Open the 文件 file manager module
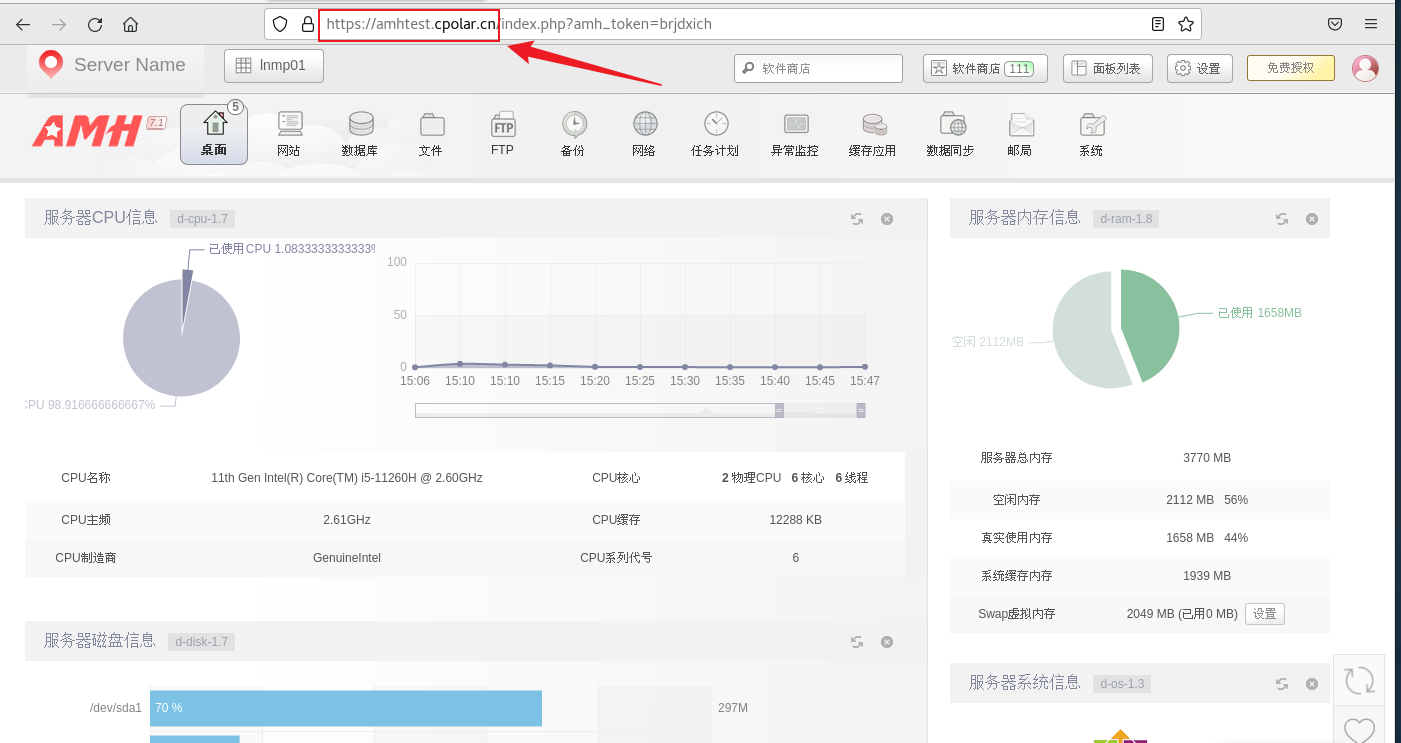This screenshot has width=1401, height=743. tap(431, 134)
